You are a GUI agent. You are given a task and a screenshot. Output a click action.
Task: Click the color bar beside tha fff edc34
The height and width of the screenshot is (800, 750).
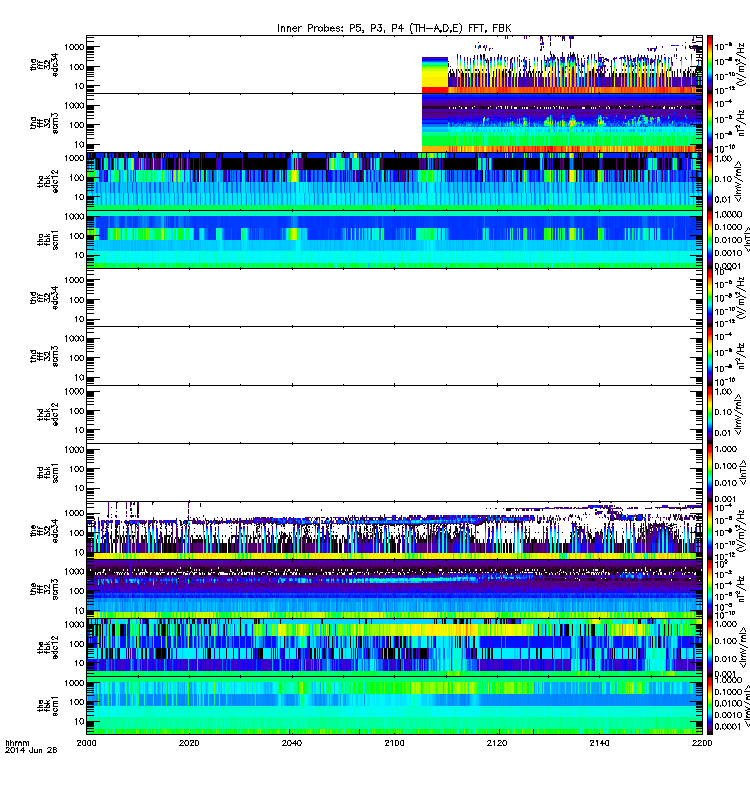click(x=710, y=65)
